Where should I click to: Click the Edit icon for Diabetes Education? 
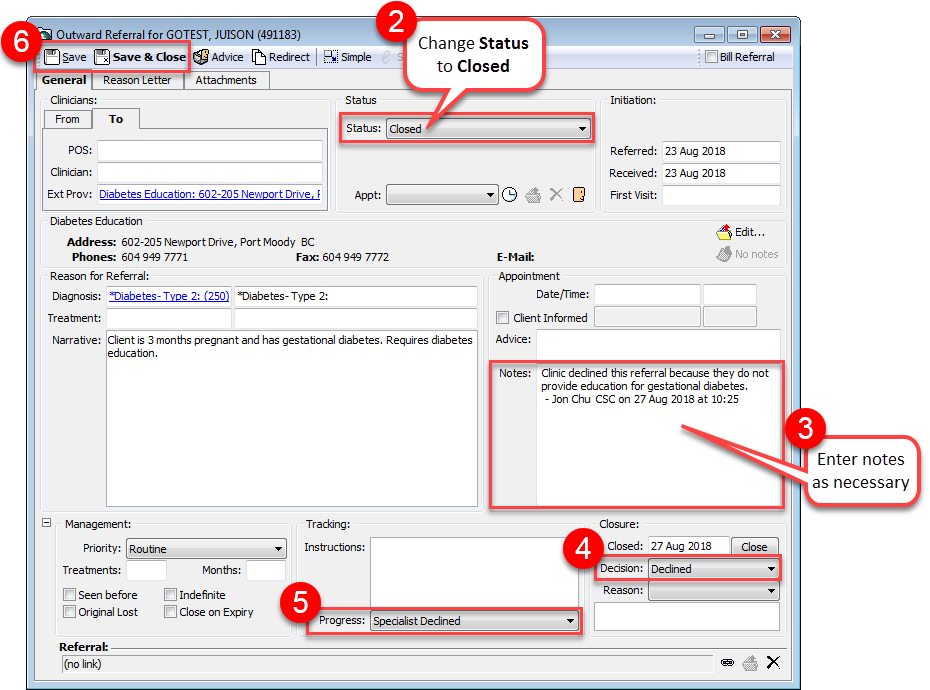click(x=725, y=232)
